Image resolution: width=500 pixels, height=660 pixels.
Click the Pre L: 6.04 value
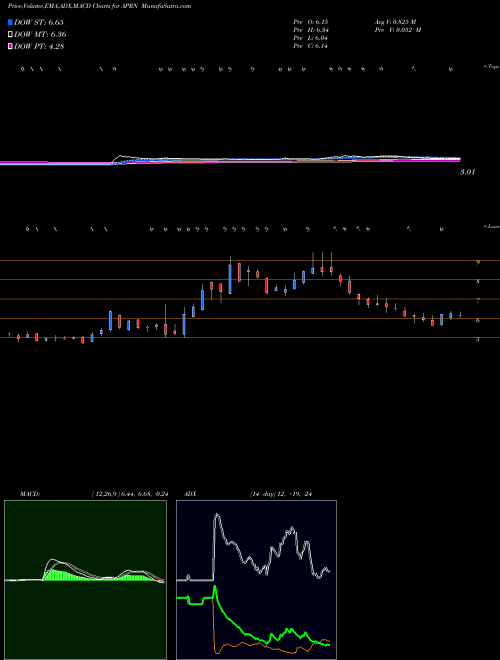(311, 38)
